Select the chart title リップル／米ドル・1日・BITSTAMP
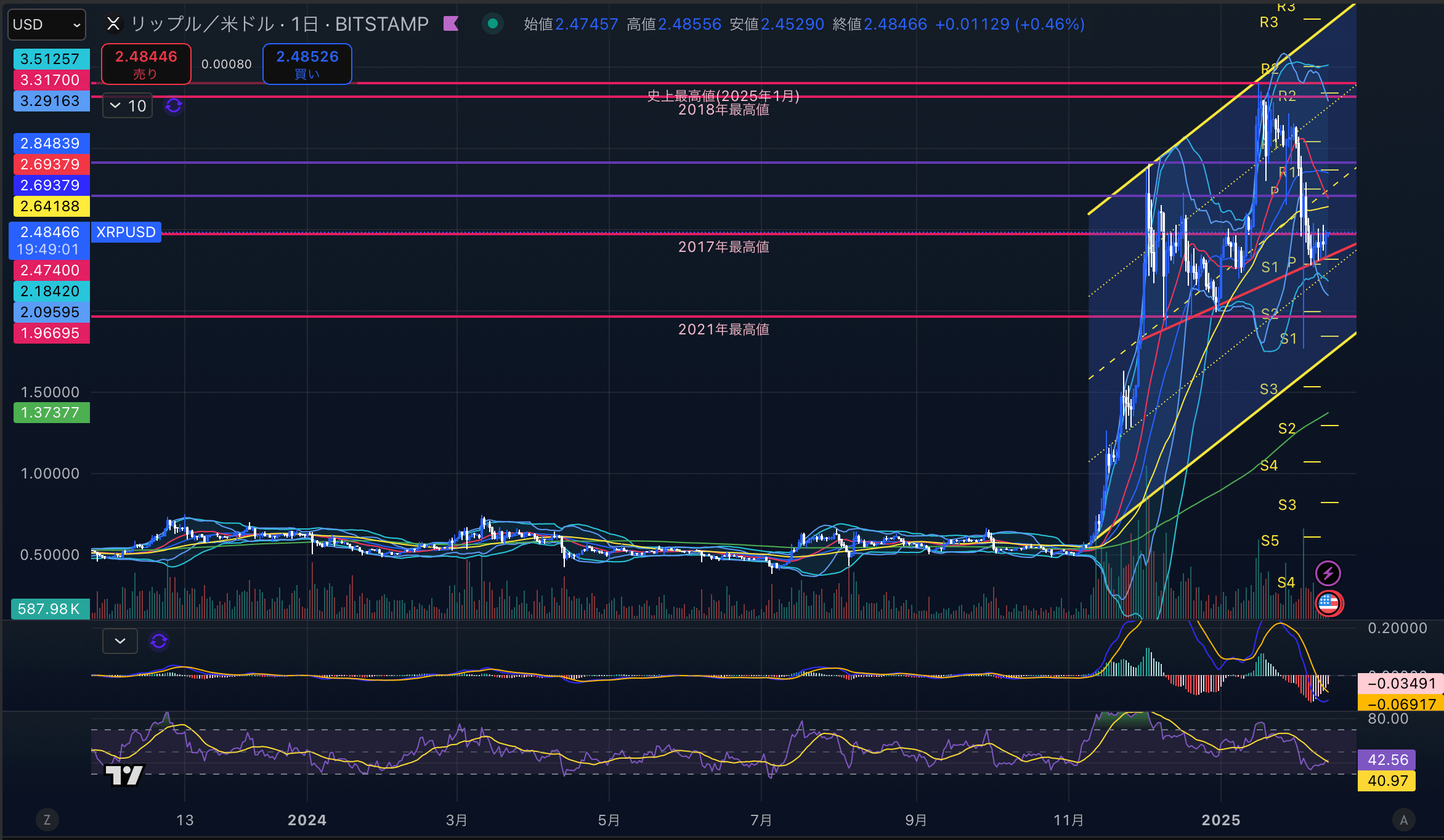 [279, 24]
